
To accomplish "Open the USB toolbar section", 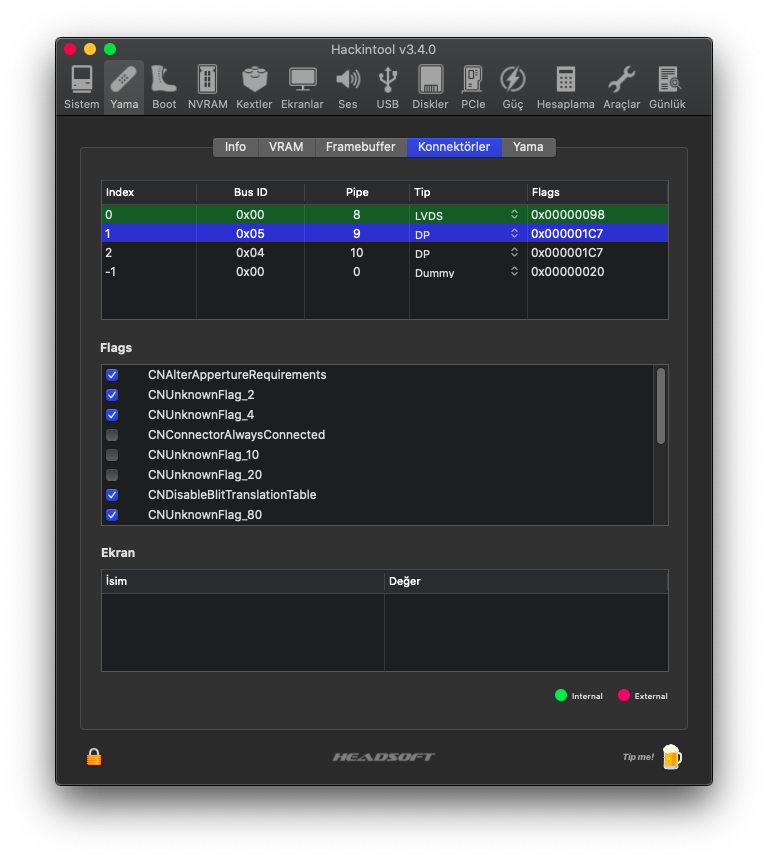I will [387, 87].
